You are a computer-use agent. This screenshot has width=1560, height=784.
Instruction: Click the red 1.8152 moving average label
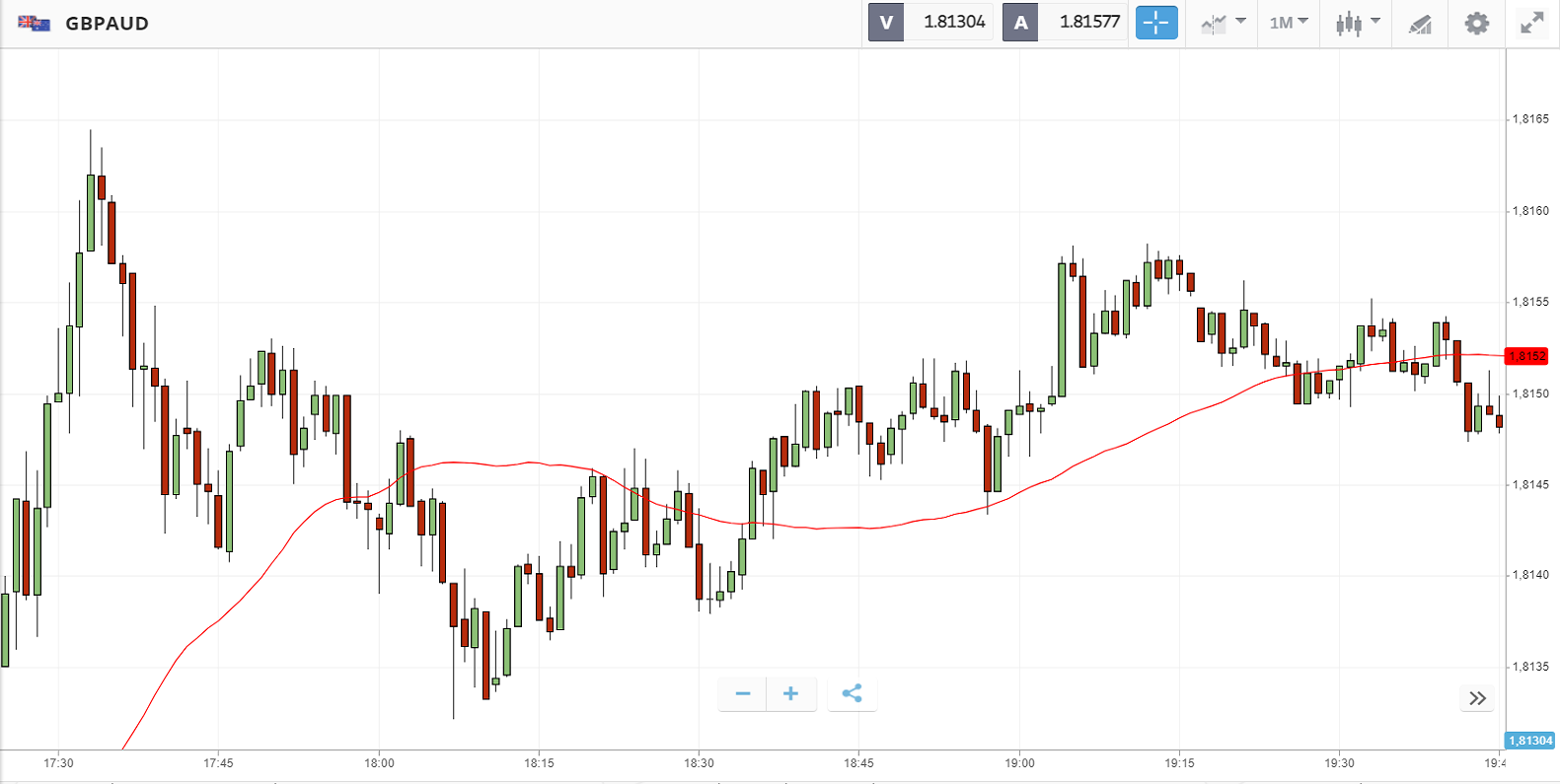pos(1526,356)
